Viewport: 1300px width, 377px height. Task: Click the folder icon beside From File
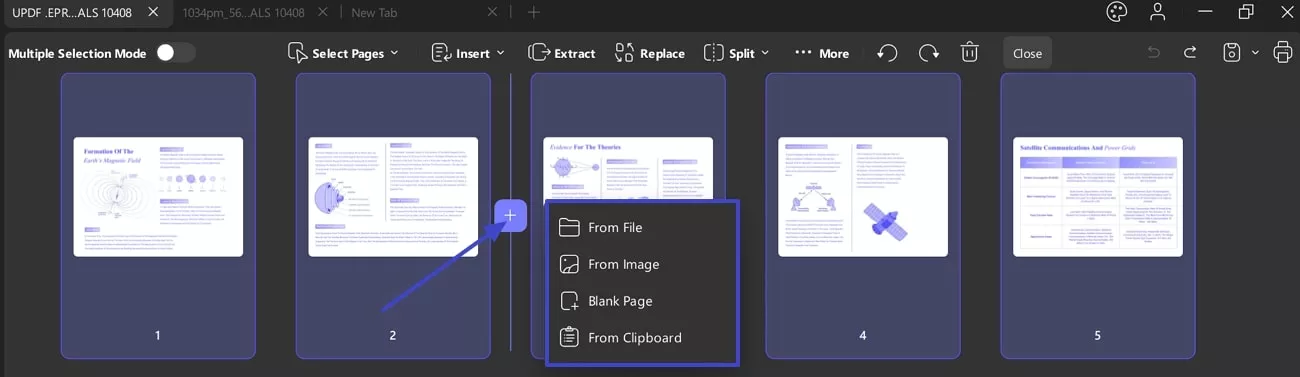point(569,227)
